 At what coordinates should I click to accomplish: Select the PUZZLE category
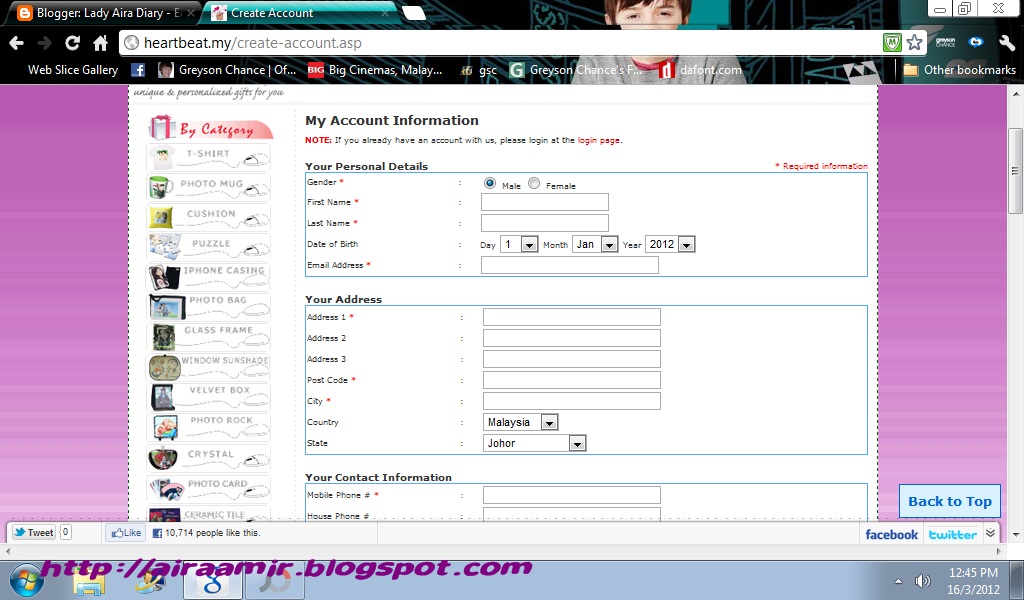[x=208, y=247]
